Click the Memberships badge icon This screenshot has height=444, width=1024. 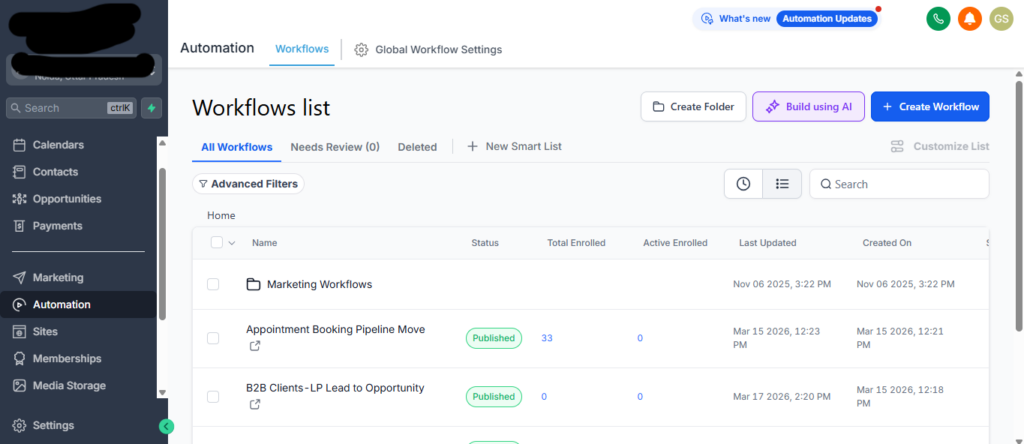coord(20,358)
